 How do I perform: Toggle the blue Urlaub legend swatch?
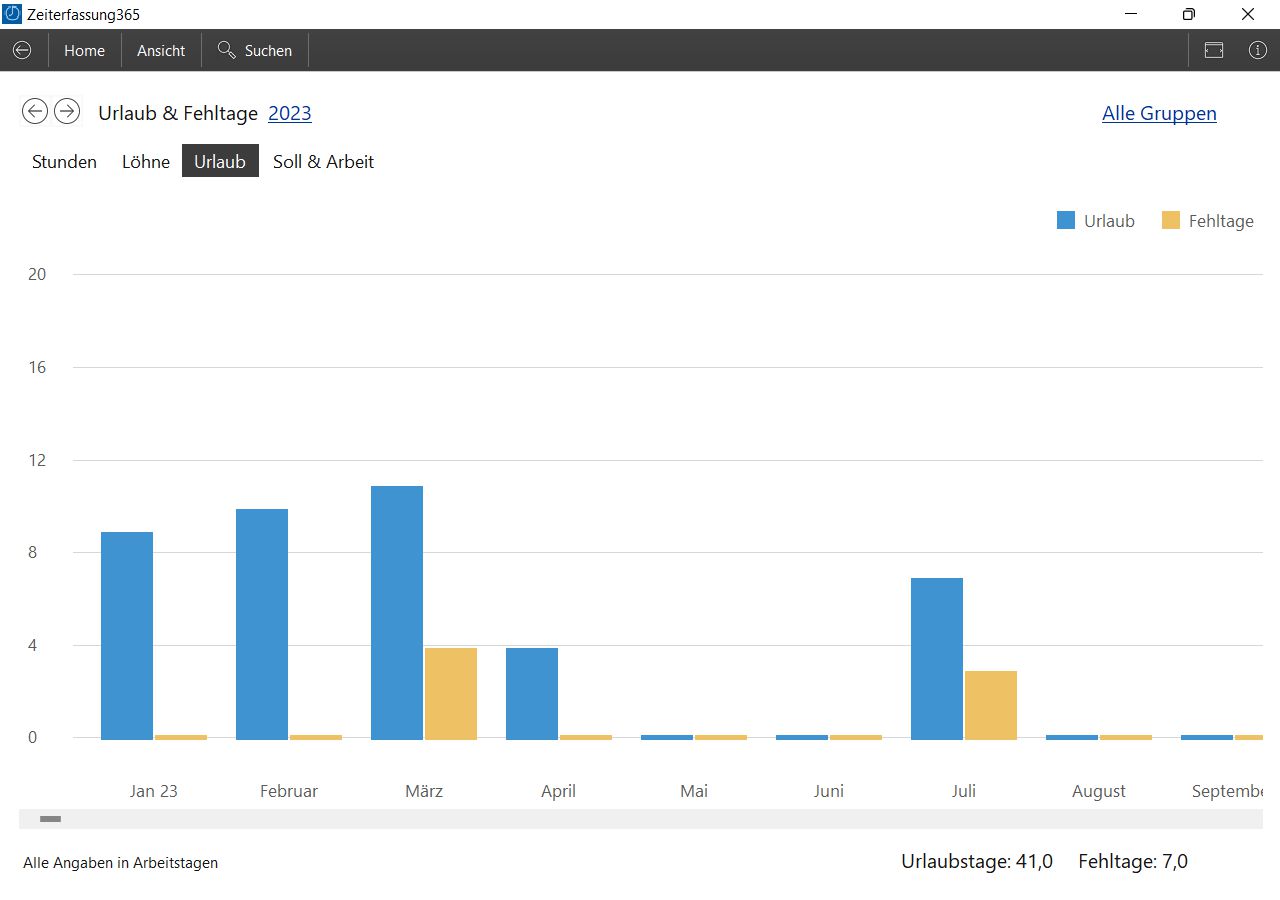point(1066,221)
